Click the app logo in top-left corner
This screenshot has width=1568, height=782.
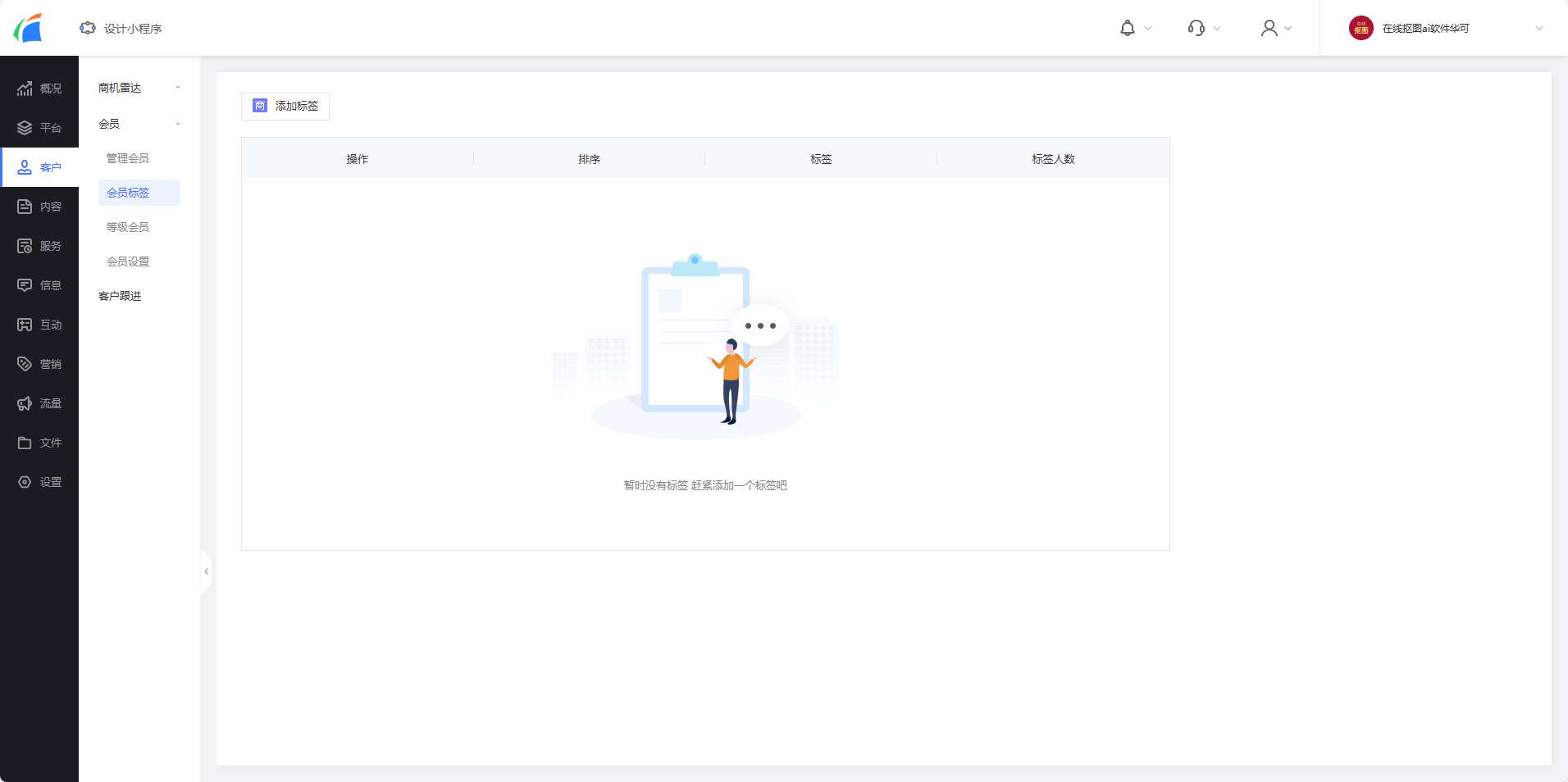tap(28, 28)
